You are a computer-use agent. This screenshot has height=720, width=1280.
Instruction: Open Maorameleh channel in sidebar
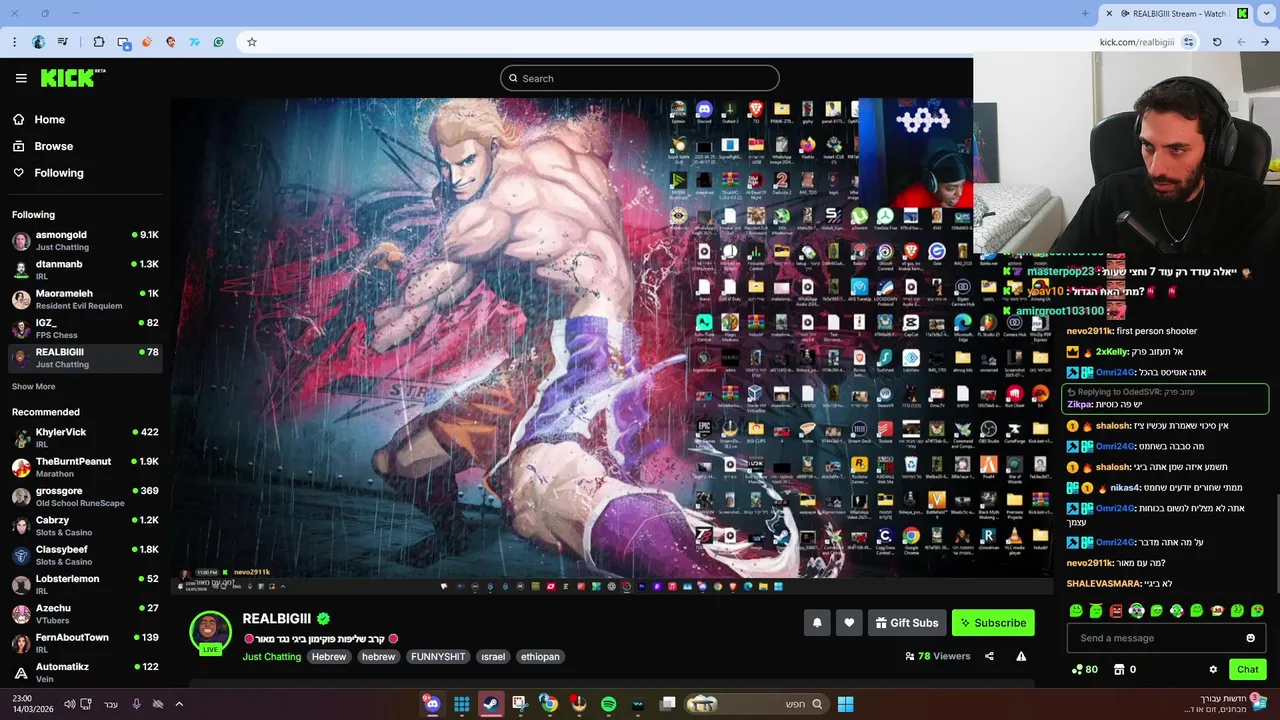pos(85,299)
